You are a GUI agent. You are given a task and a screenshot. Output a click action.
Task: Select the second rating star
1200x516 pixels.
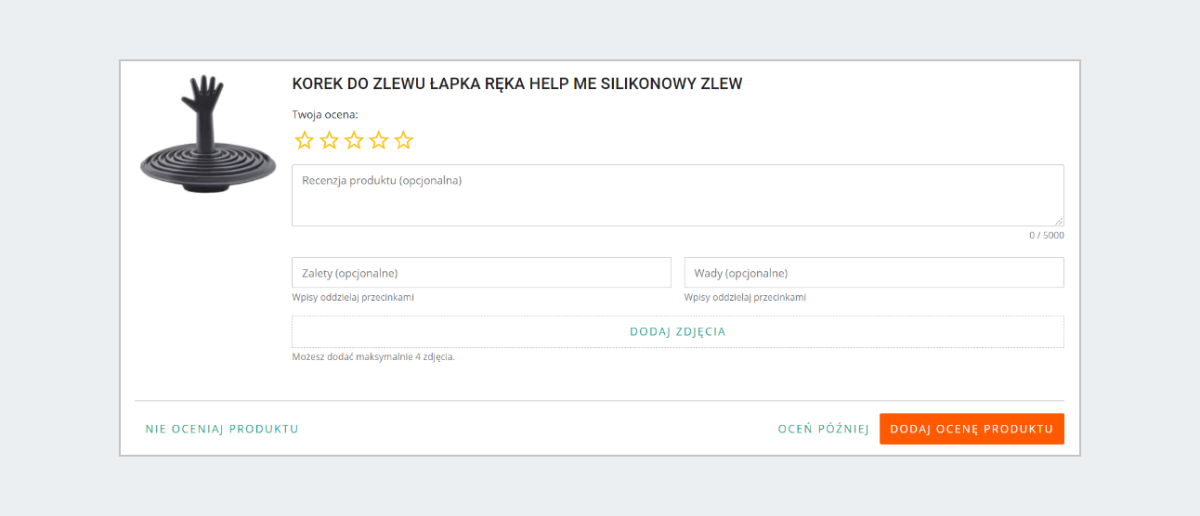tap(329, 140)
